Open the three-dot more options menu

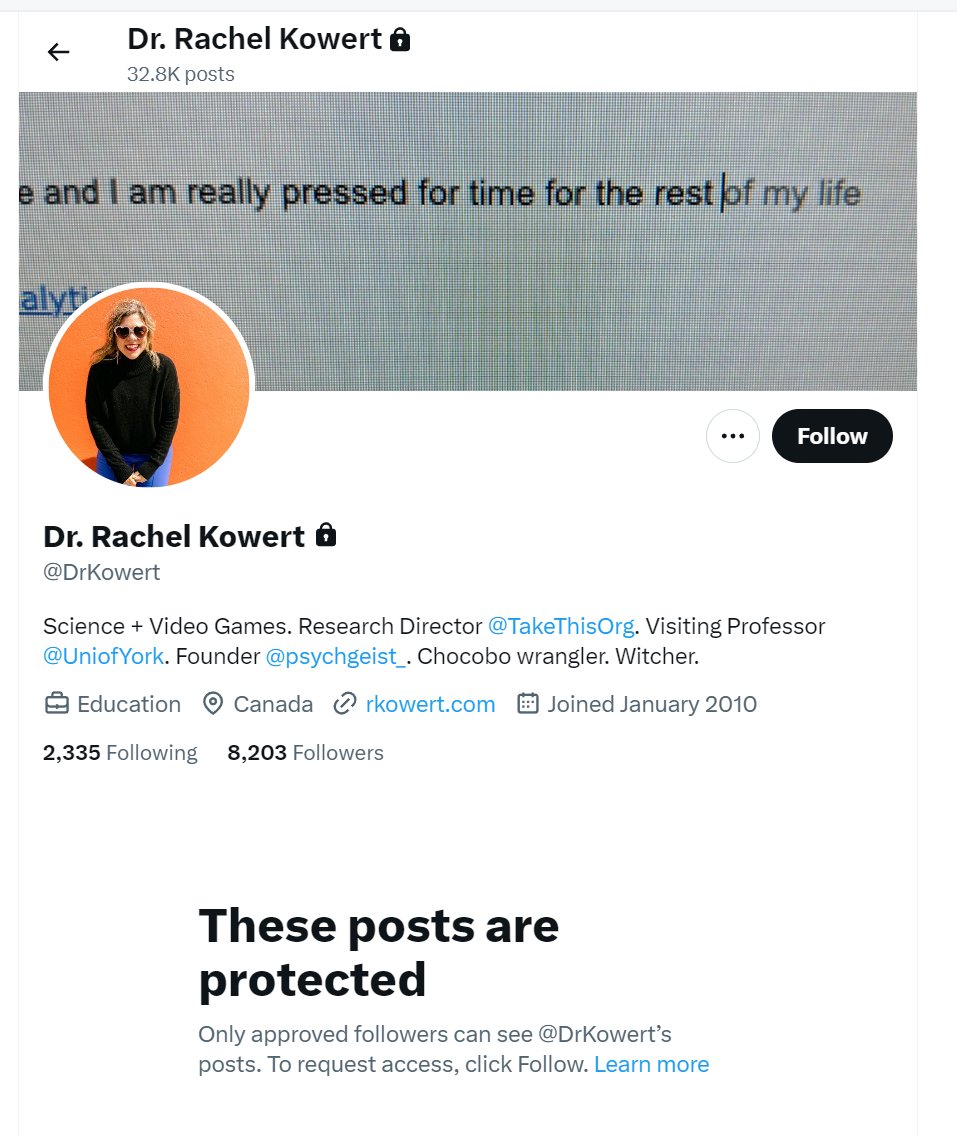coord(732,436)
